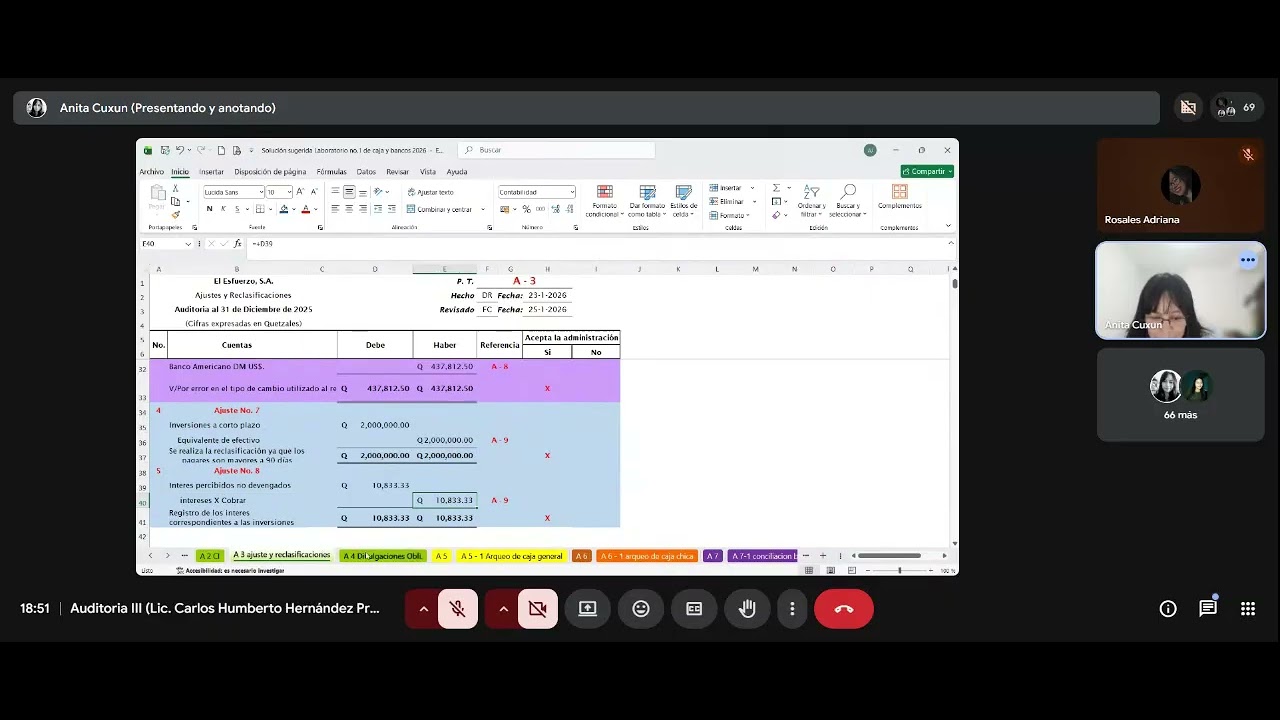The height and width of the screenshot is (720, 1280).
Task: Open sheet tab A 5 - 1 Arqueo de caja general
Action: pyautogui.click(x=511, y=556)
